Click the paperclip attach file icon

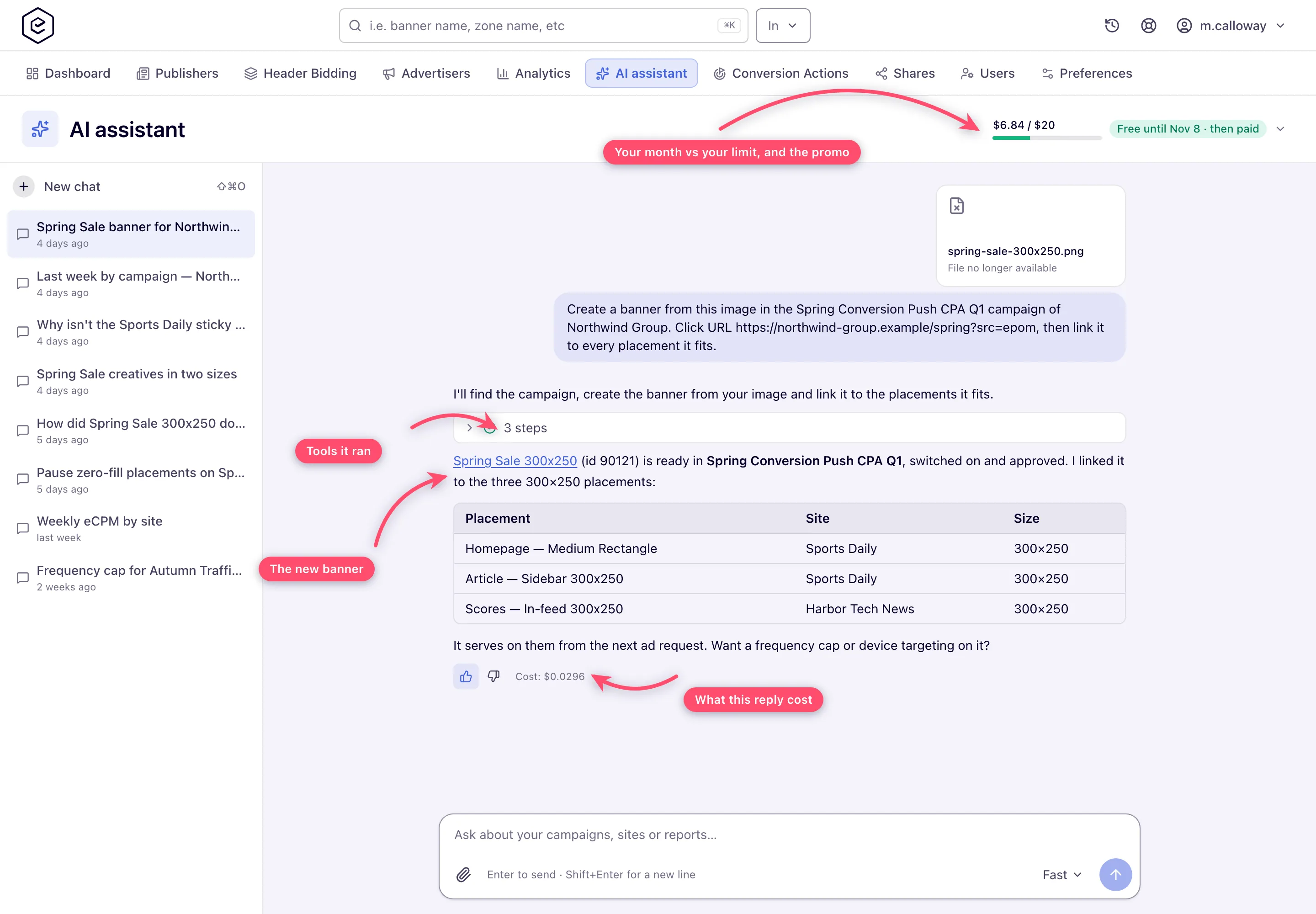point(463,875)
